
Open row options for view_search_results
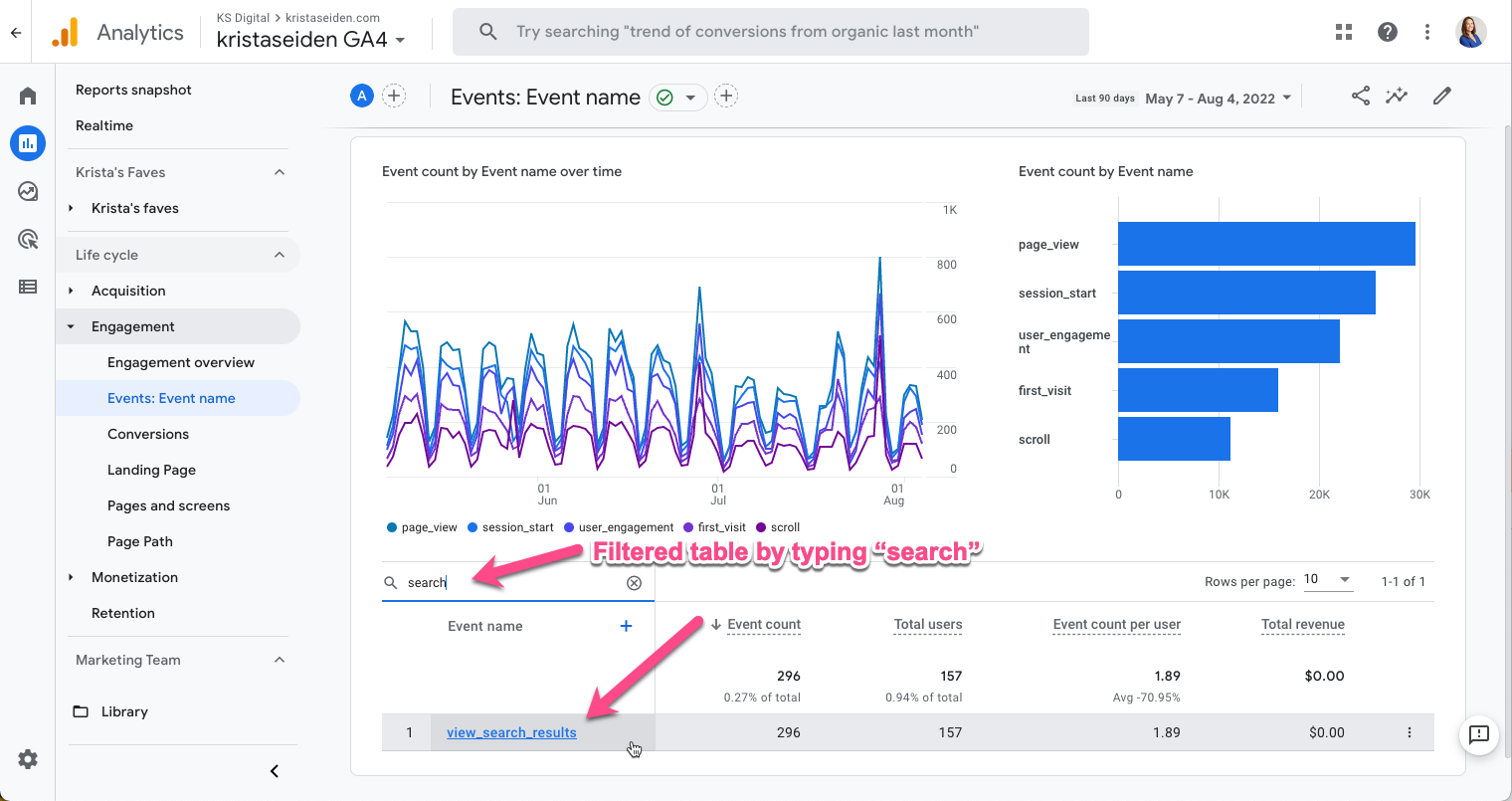[1410, 732]
